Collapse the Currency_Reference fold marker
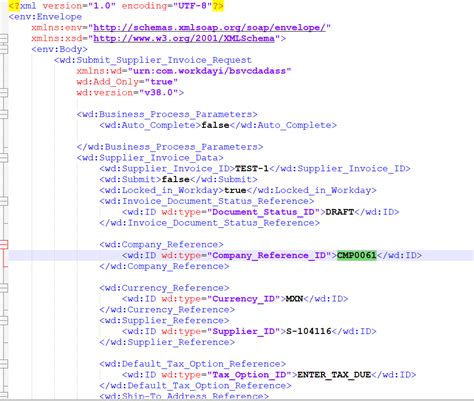Image resolution: width=474 pixels, height=401 pixels. coord(3,288)
